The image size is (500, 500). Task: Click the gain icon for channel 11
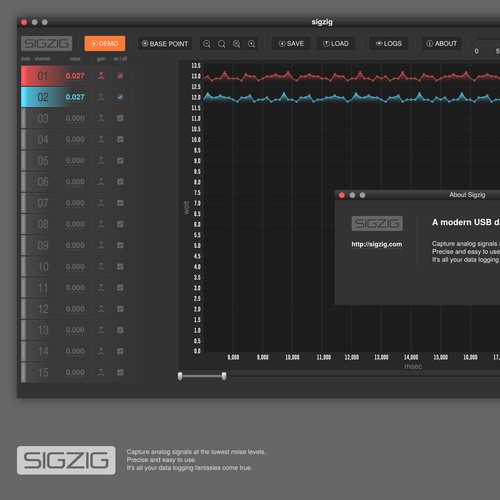point(101,288)
